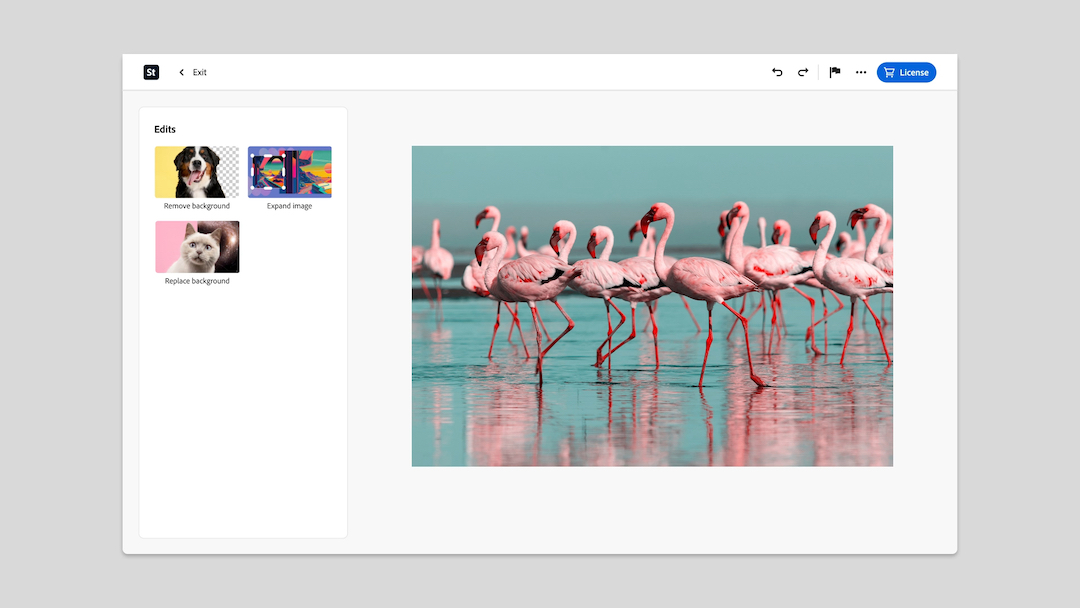Click the flamingo photo on the canvas
1080x608 pixels.
pyautogui.click(x=652, y=306)
